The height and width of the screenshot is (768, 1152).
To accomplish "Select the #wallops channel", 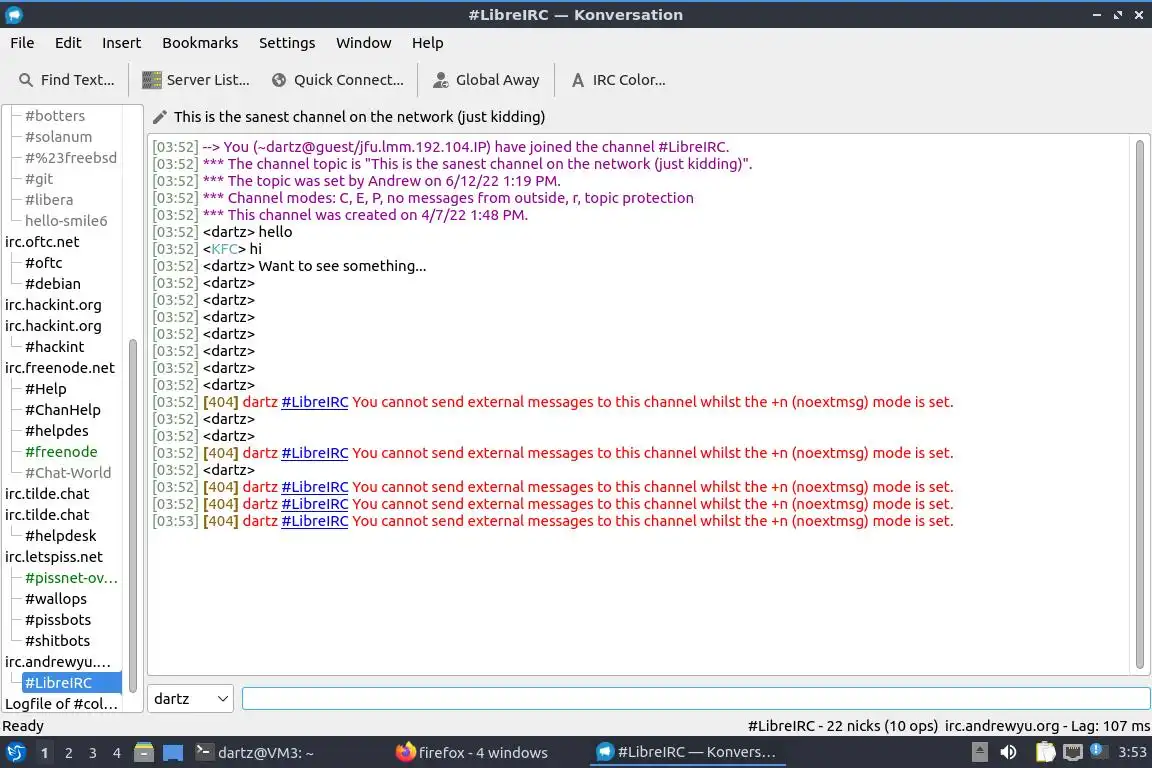I will click(56, 599).
